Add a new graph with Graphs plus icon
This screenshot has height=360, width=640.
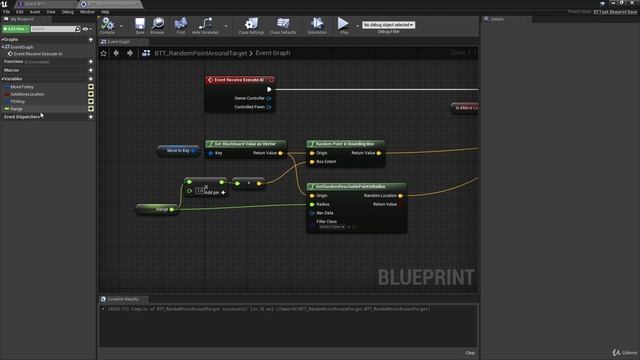[x=91, y=40]
